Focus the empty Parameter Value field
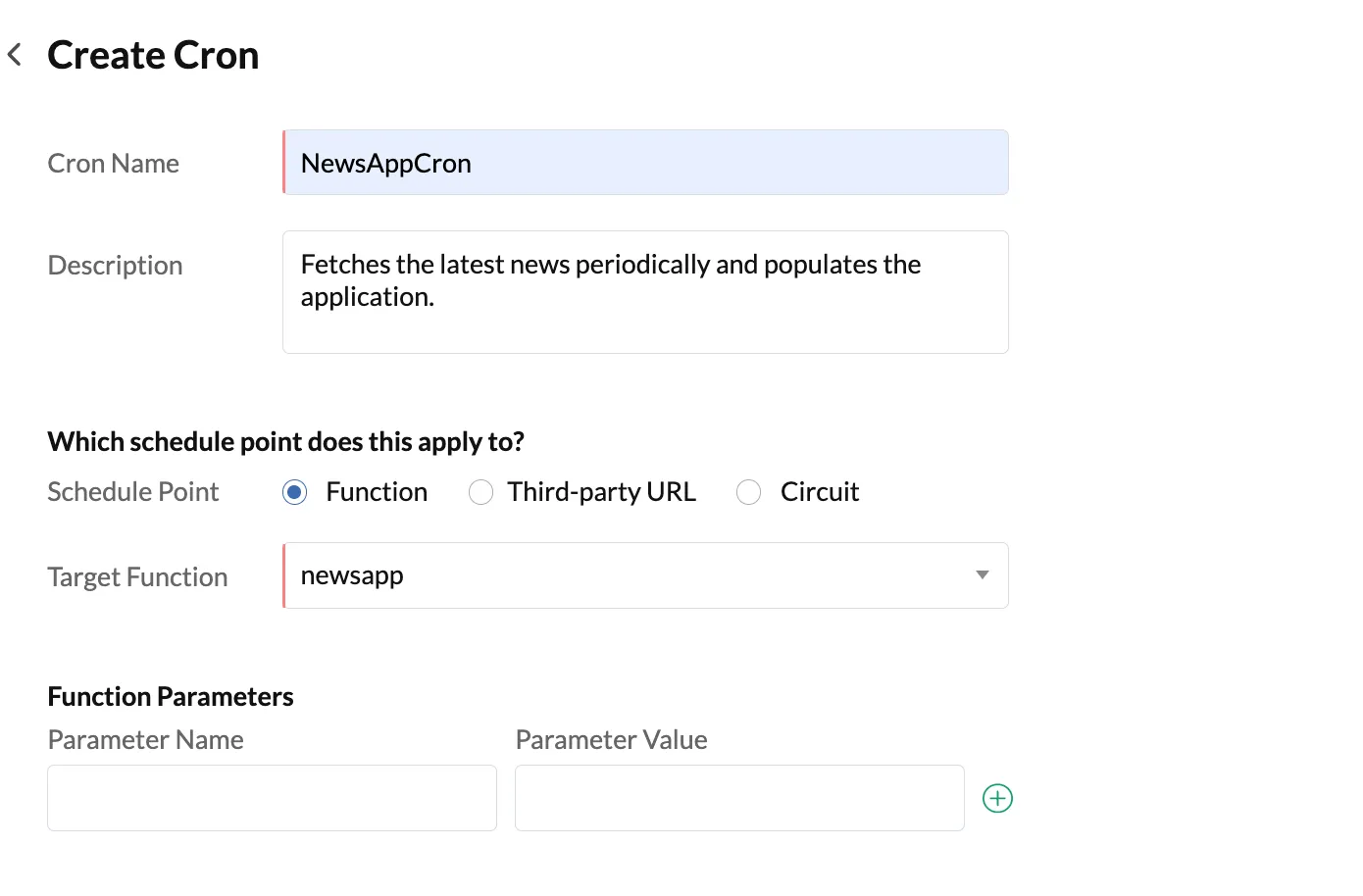 click(739, 798)
